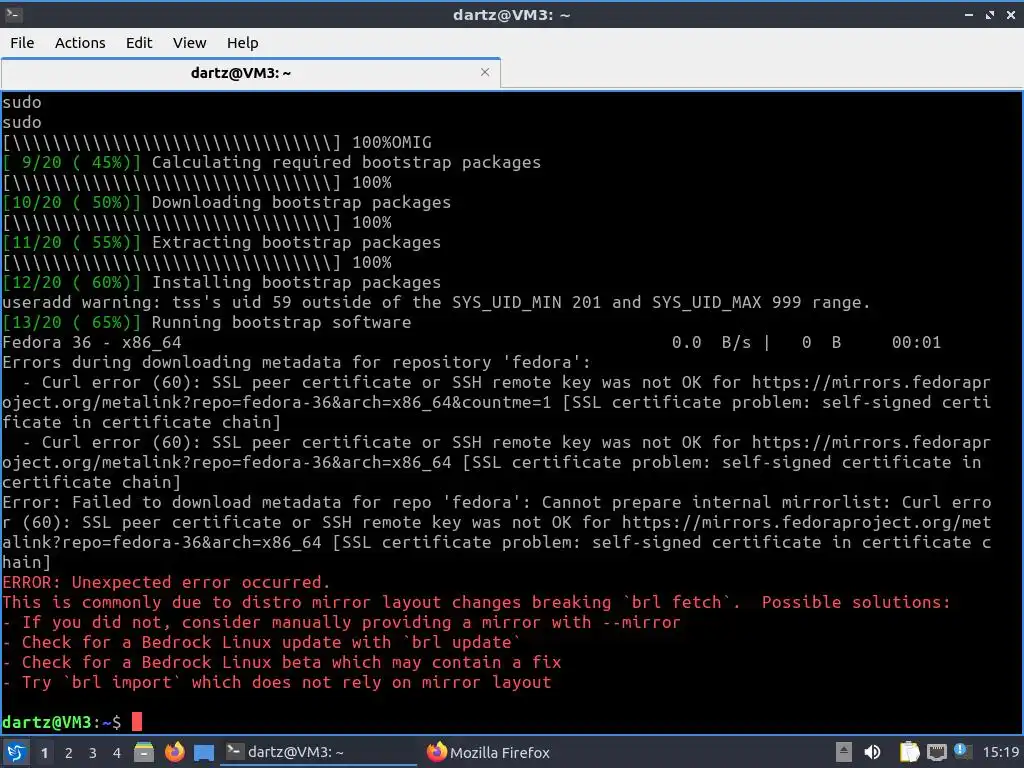Launch Firefox from the quick launch

[x=174, y=752]
